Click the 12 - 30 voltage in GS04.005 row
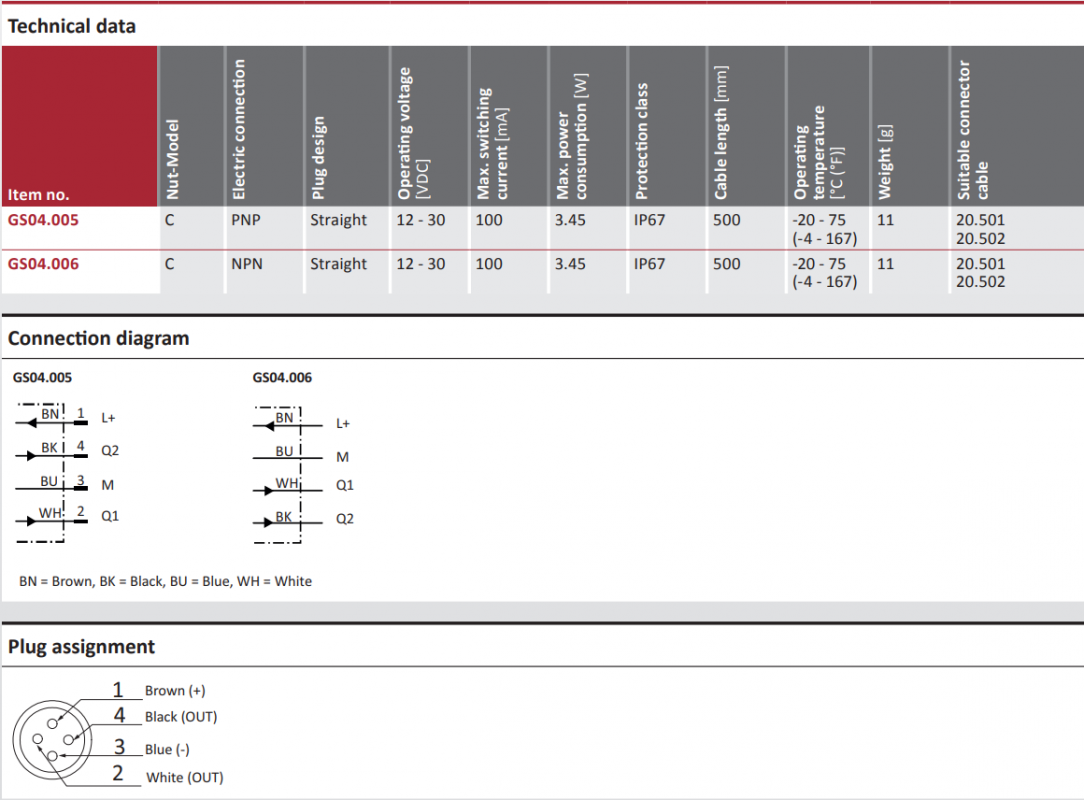 420,220
